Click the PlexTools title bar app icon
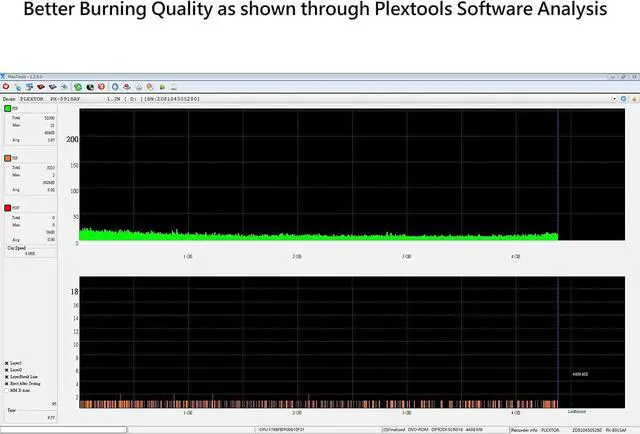Image resolution: width=640 pixels, height=434 pixels. click(4, 77)
